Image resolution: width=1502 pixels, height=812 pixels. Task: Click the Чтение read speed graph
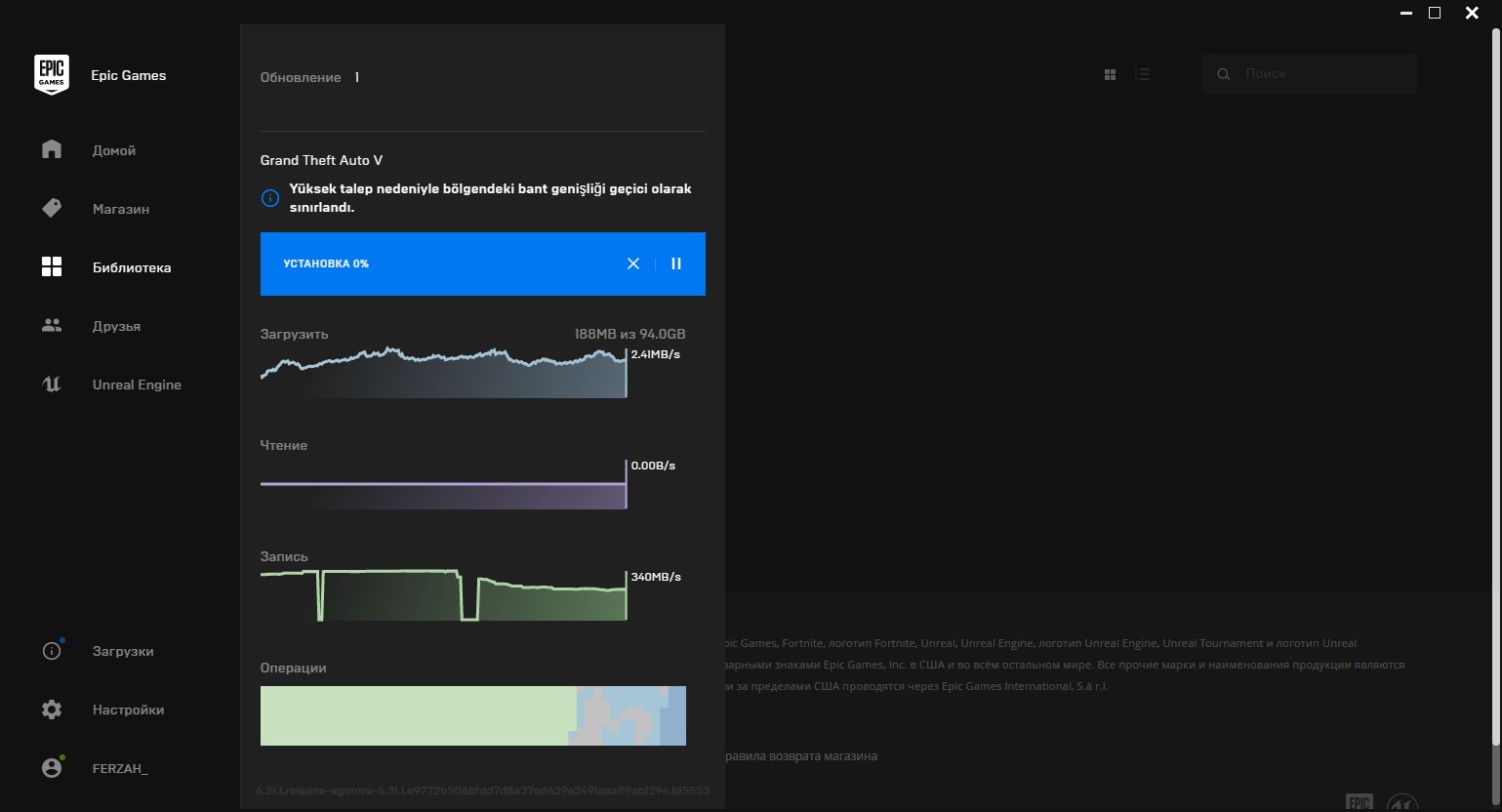click(x=443, y=484)
